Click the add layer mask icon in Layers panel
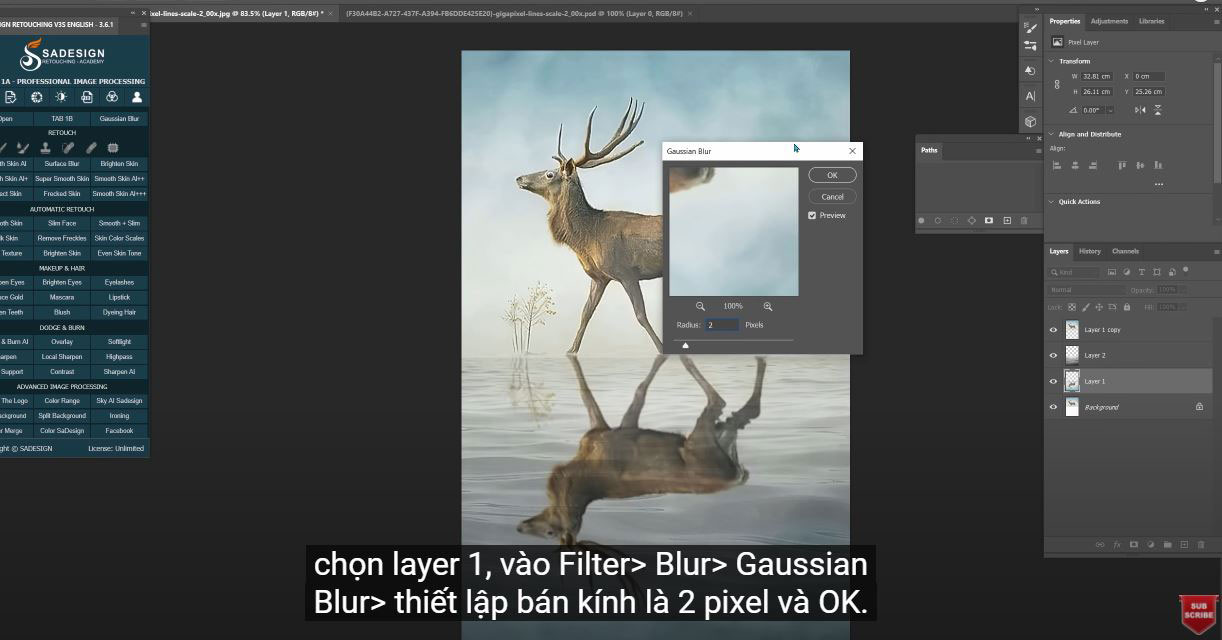 [x=1134, y=545]
